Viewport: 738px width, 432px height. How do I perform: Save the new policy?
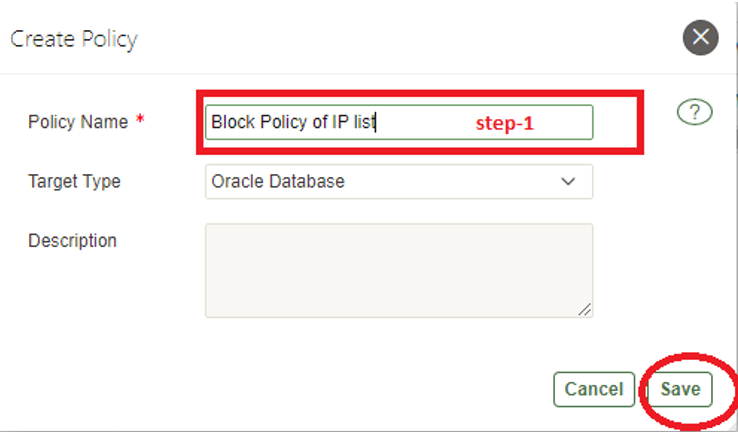[x=680, y=389]
